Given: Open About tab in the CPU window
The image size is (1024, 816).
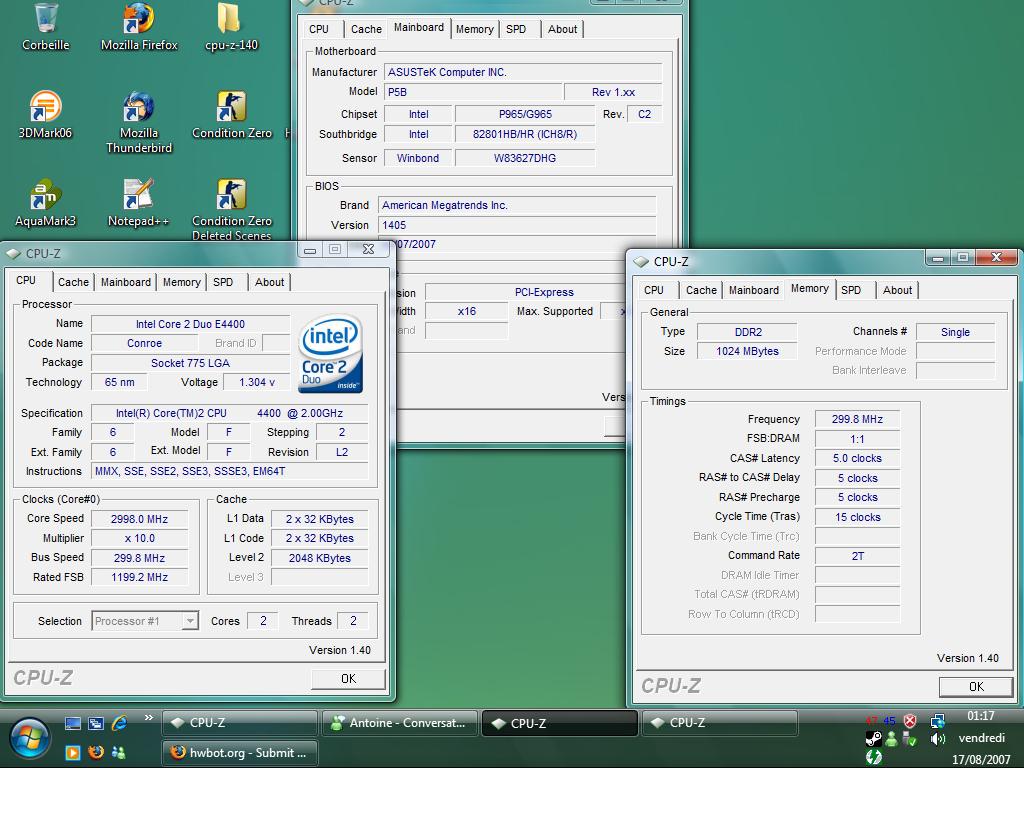Looking at the screenshot, I should click(x=269, y=282).
